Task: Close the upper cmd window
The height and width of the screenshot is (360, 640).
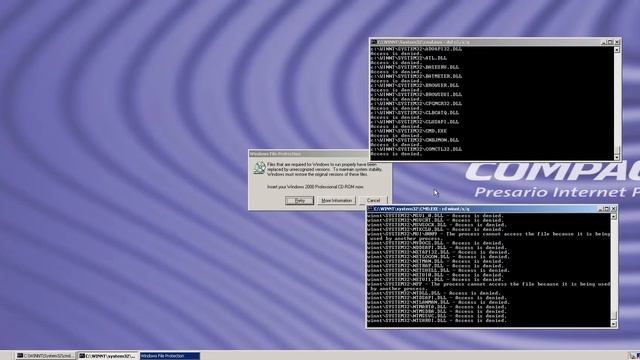Action: 617,42
